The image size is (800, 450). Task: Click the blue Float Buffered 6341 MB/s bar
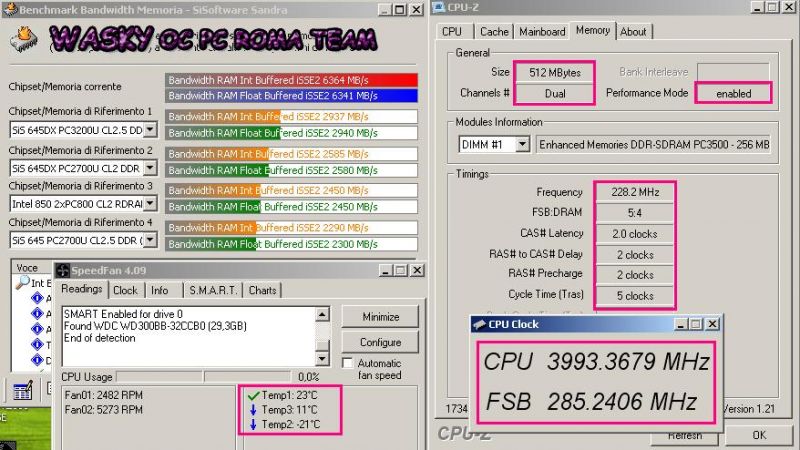click(x=291, y=95)
